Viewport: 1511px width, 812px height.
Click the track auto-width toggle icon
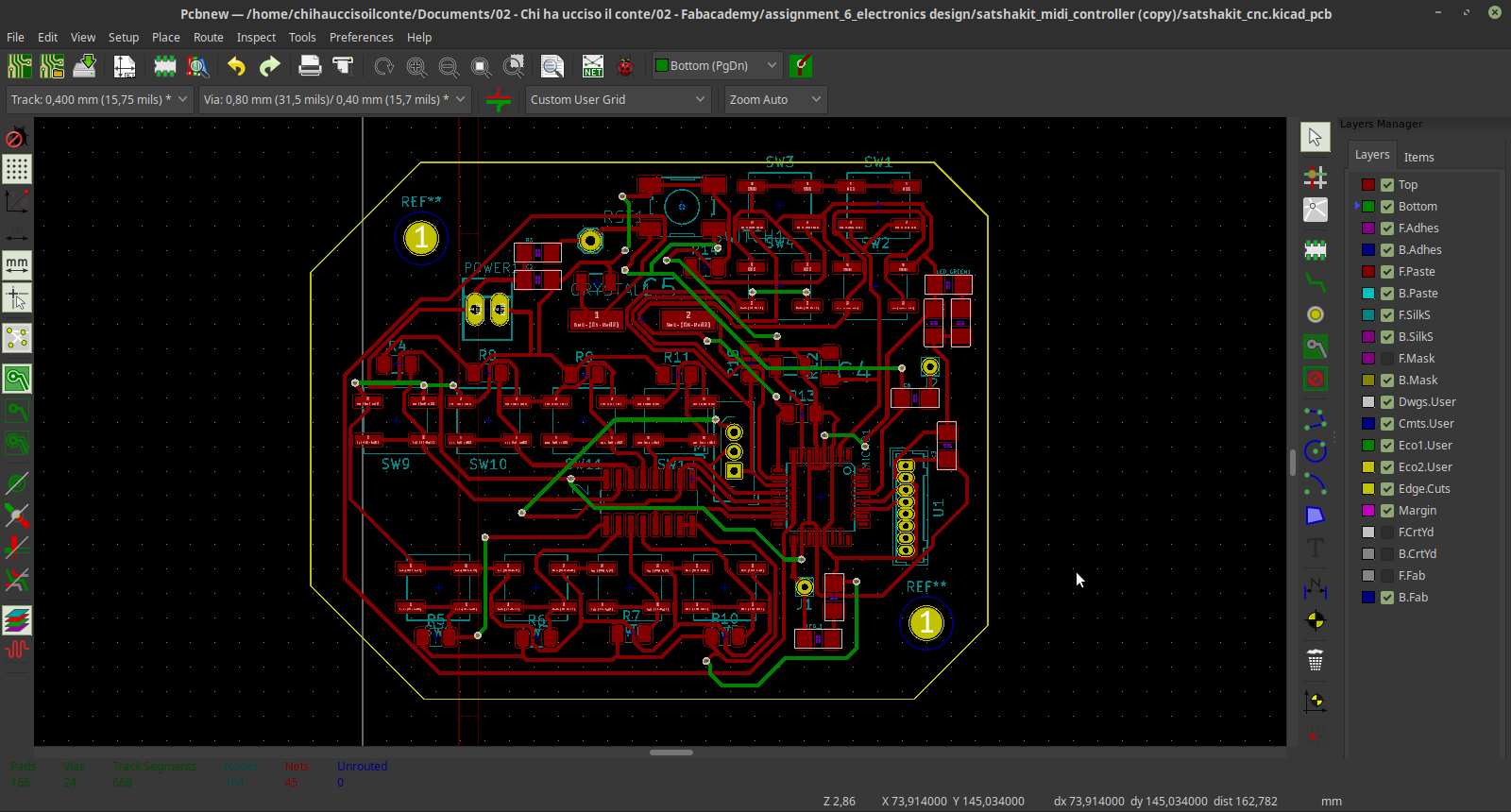pyautogui.click(x=499, y=99)
